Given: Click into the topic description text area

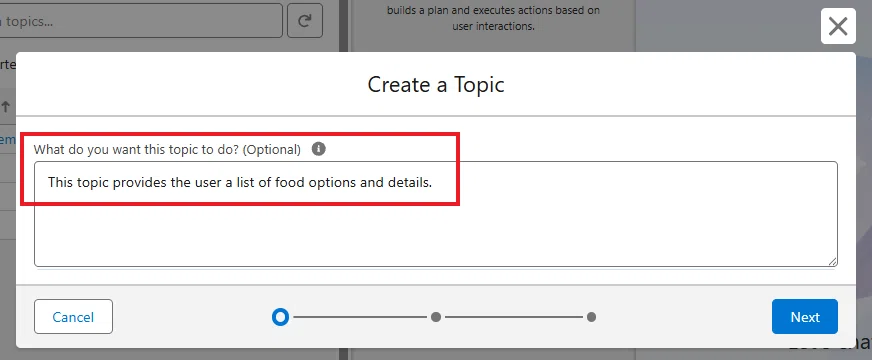Looking at the screenshot, I should (x=436, y=214).
